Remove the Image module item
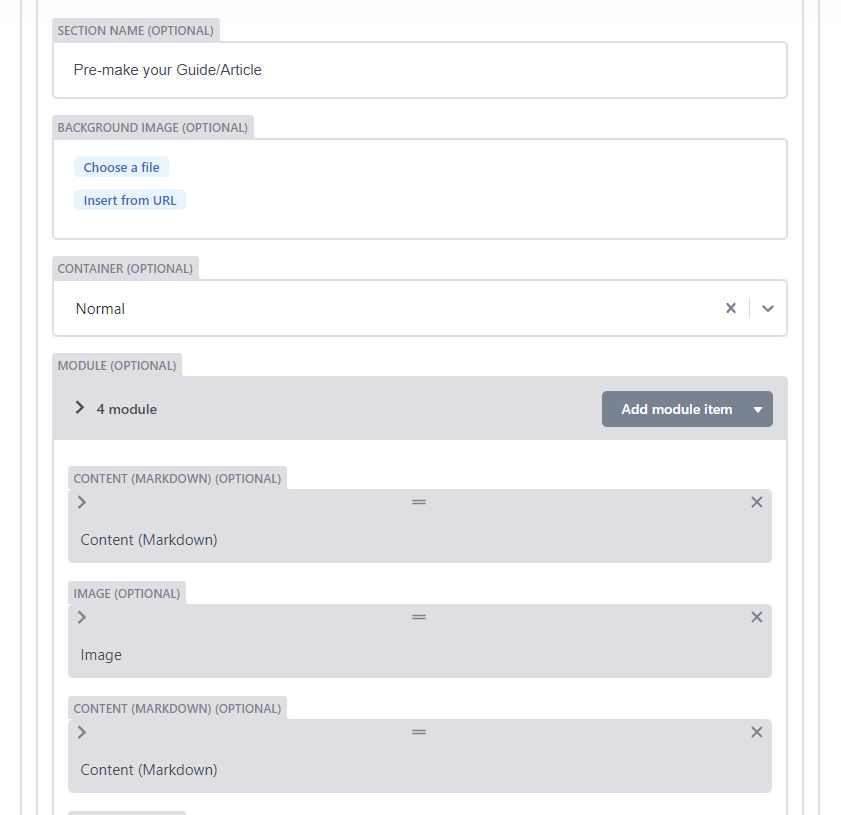The image size is (841, 815). [x=756, y=617]
